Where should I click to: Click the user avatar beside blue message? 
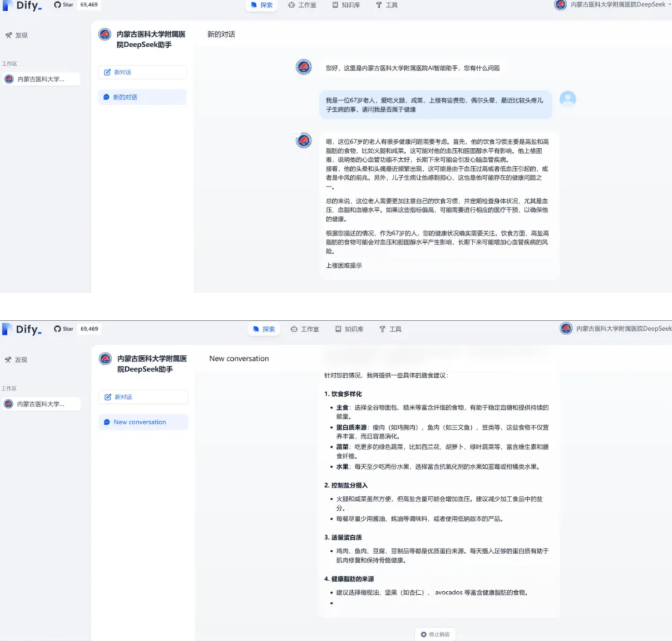568,99
